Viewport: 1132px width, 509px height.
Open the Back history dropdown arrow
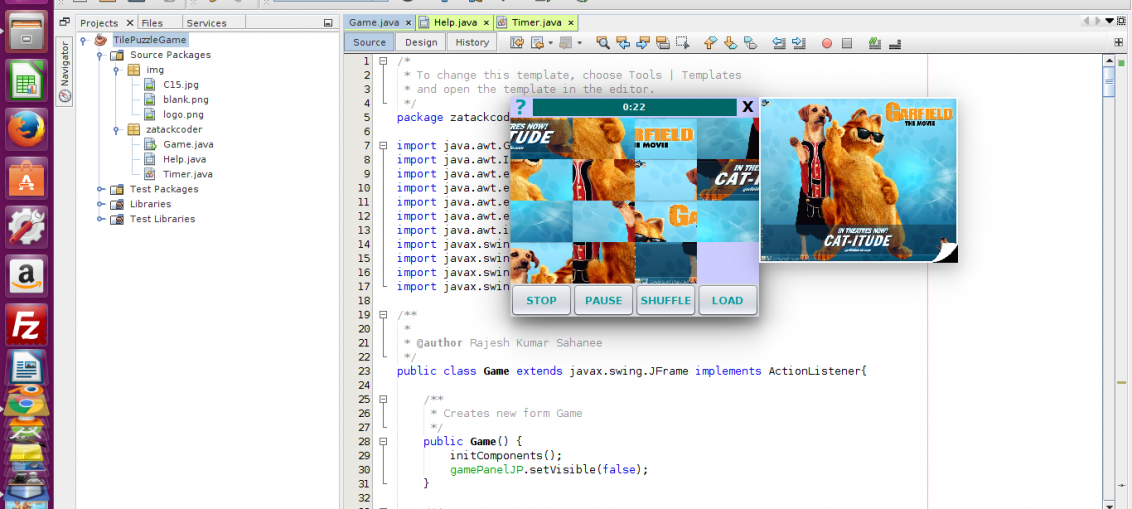point(550,43)
